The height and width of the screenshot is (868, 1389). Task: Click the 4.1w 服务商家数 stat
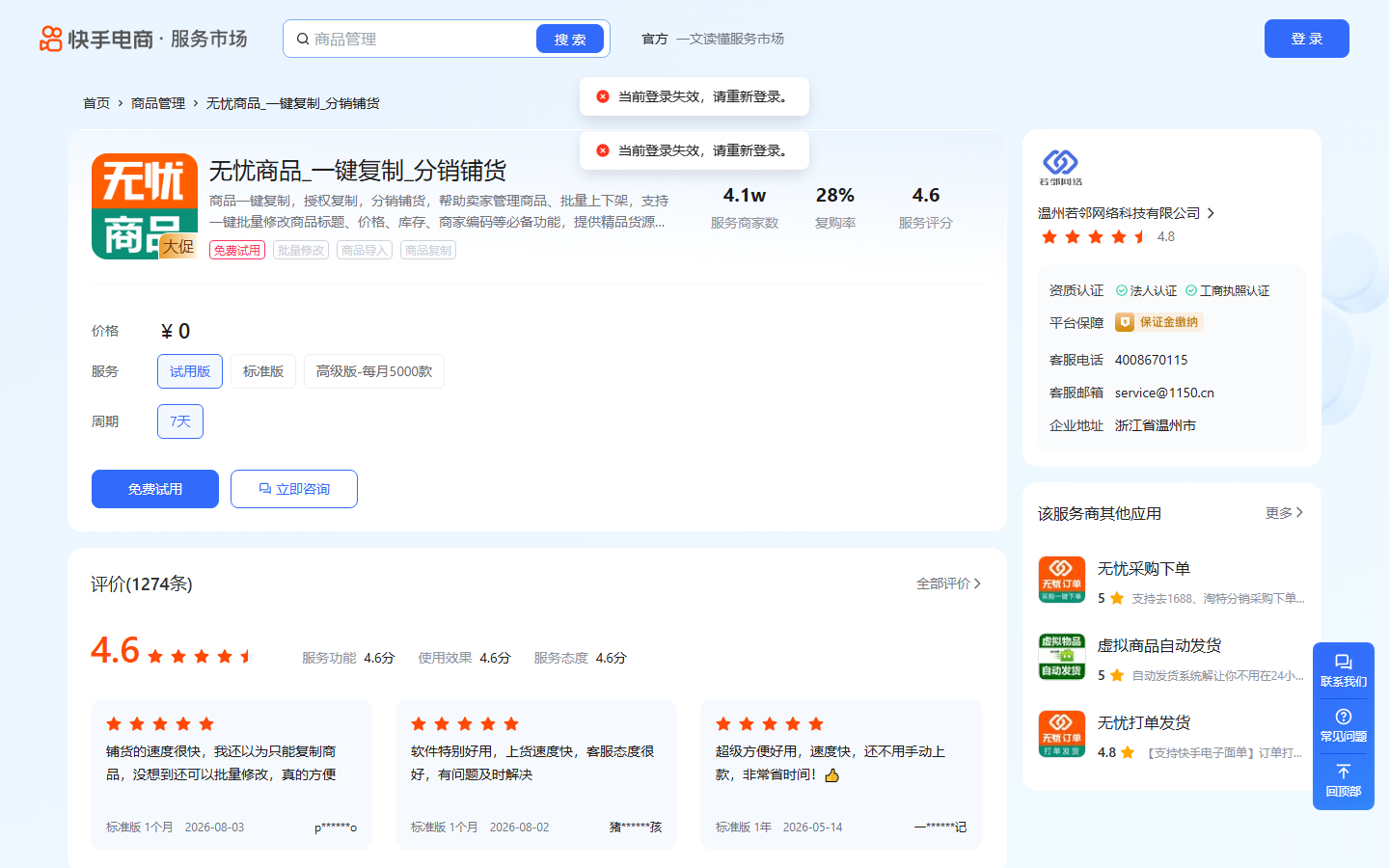[x=745, y=207]
